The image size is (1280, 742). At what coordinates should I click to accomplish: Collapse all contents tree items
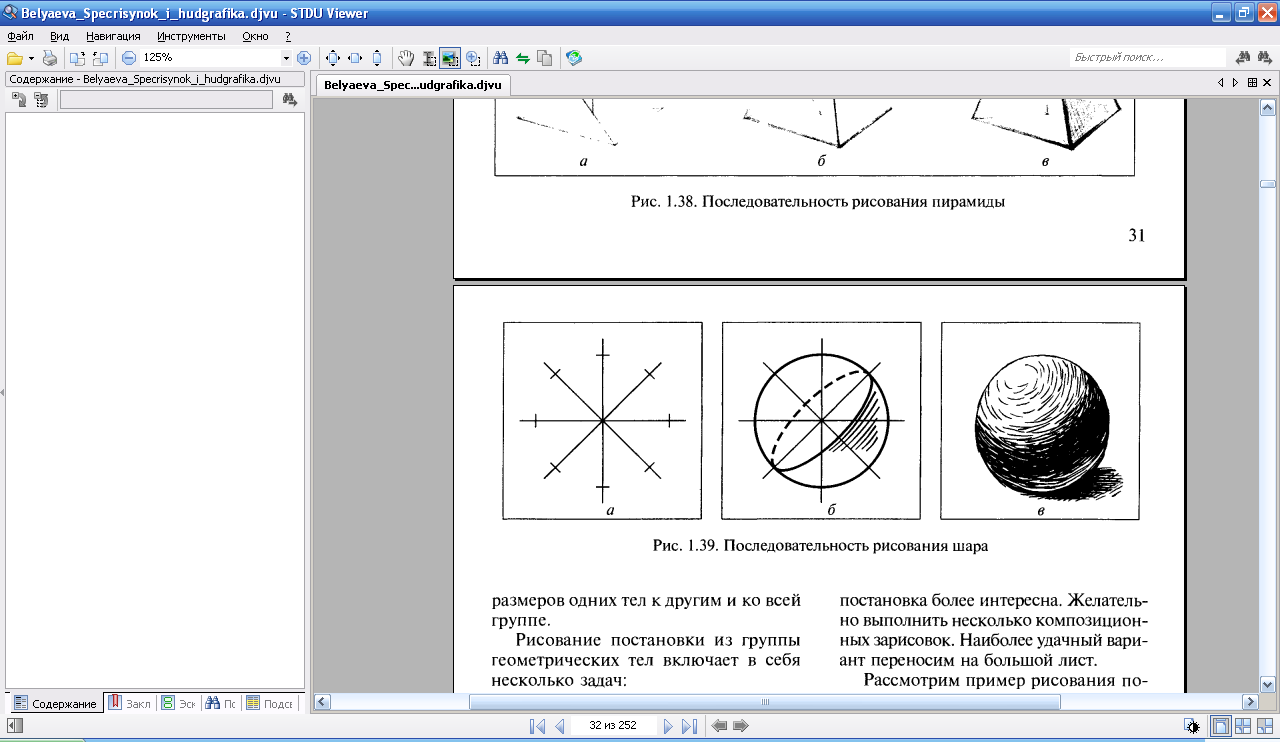pyautogui.click(x=41, y=99)
